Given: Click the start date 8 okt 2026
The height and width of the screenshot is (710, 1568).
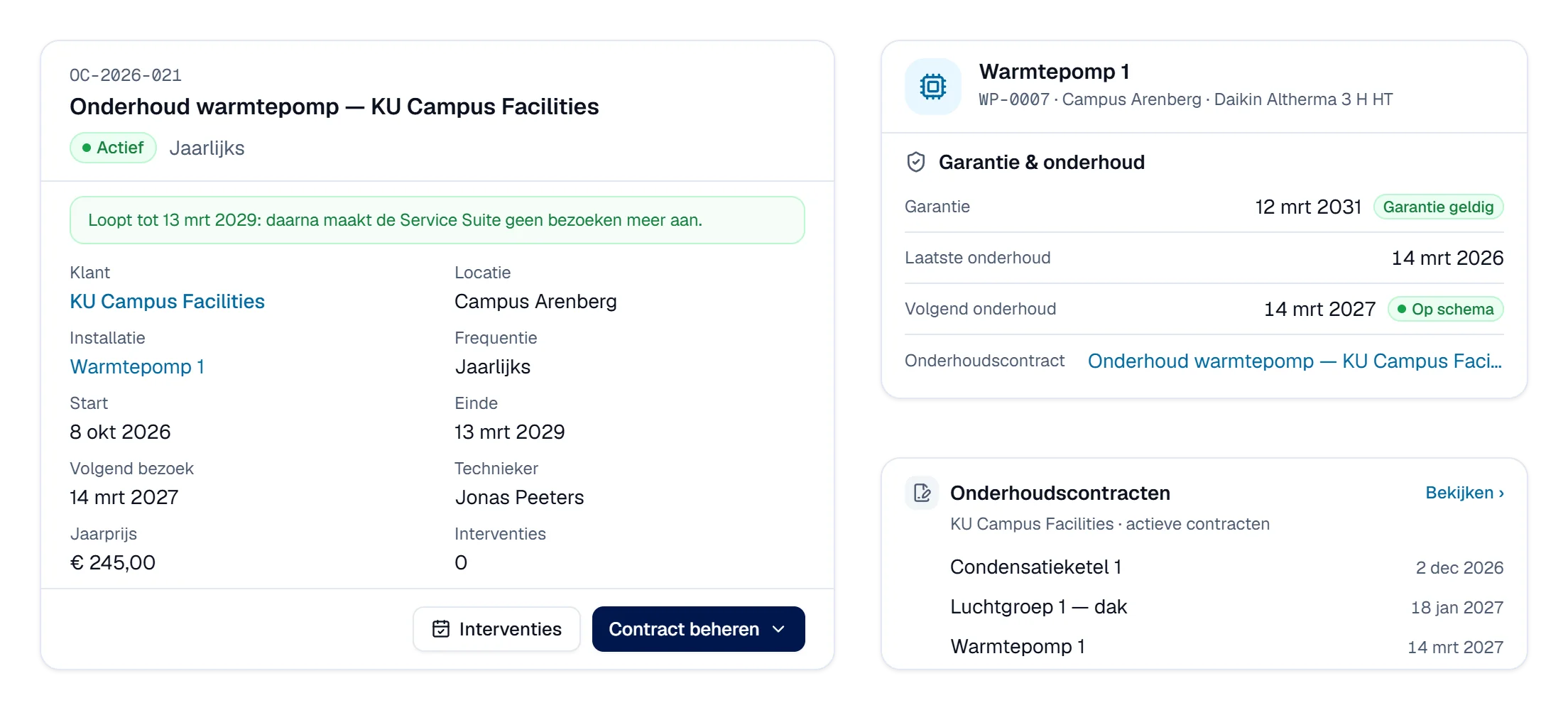Looking at the screenshot, I should pyautogui.click(x=120, y=432).
